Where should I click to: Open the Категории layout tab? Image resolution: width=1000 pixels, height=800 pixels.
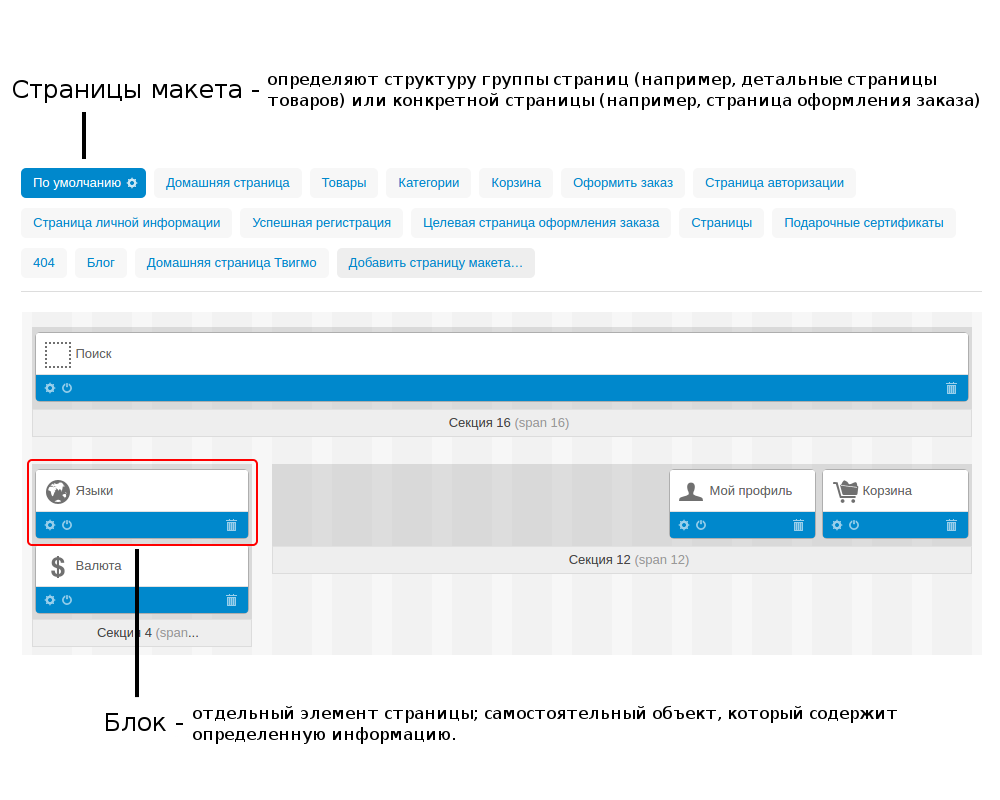tap(428, 182)
